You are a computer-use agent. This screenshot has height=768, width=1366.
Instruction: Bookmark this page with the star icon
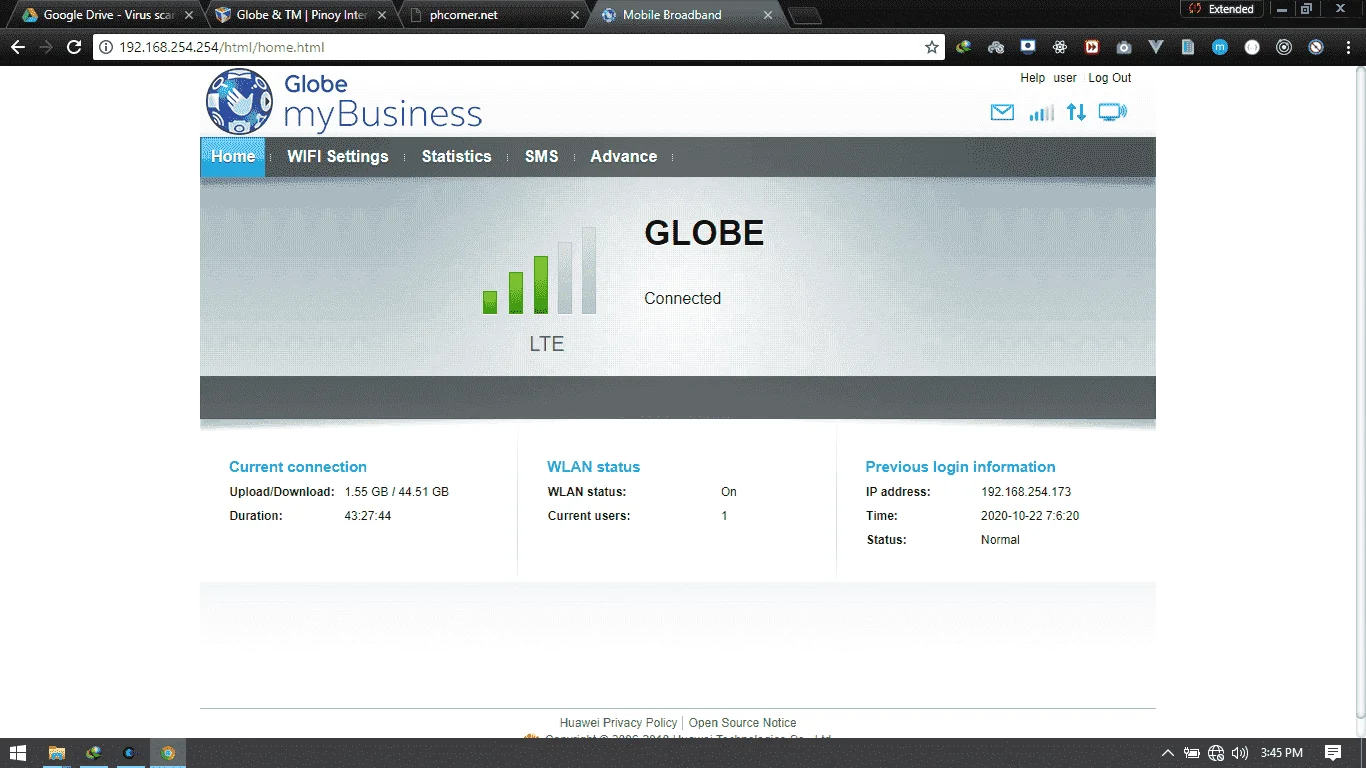(932, 47)
